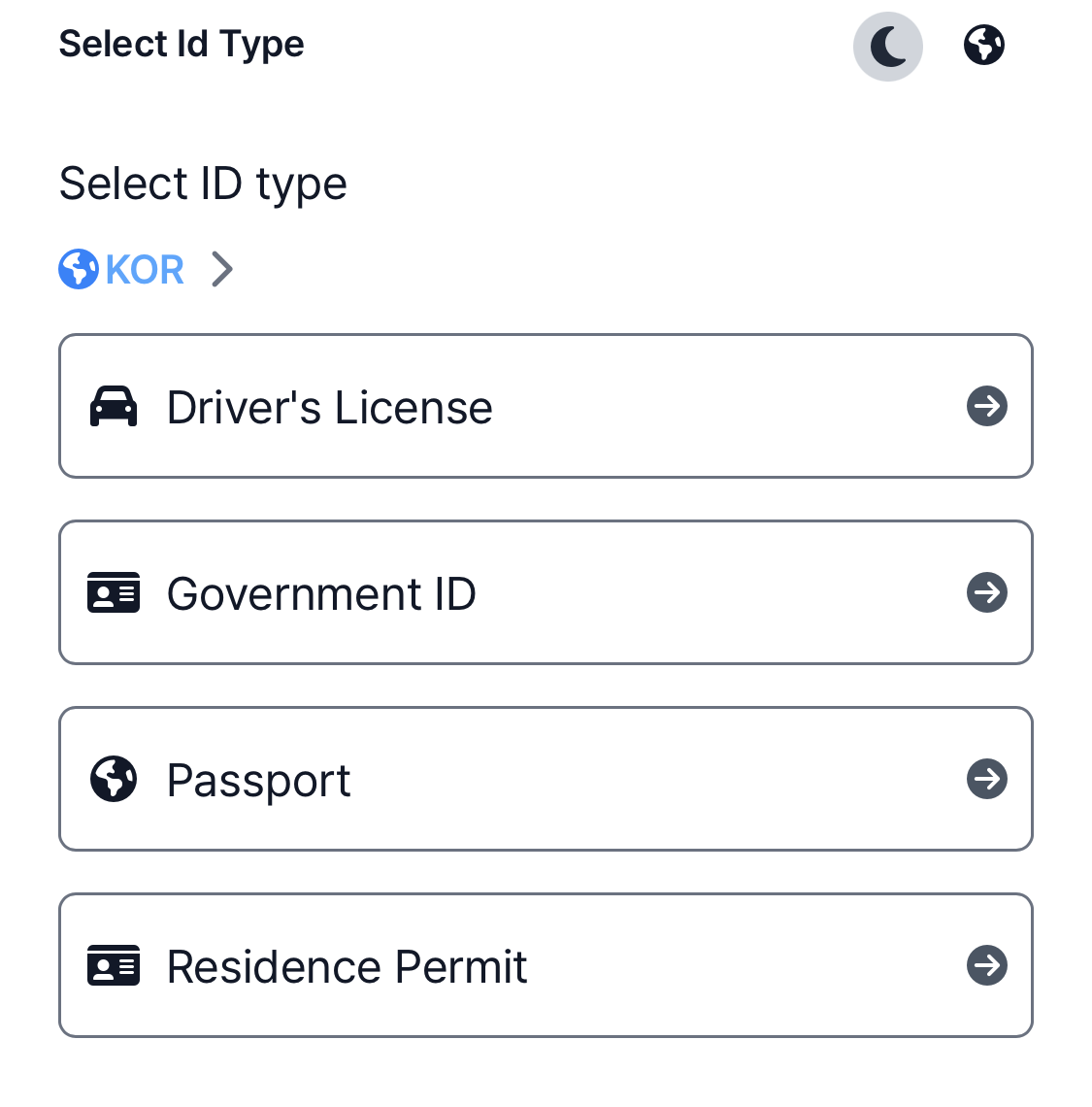
Task: Select the Passport option
Action: point(545,779)
